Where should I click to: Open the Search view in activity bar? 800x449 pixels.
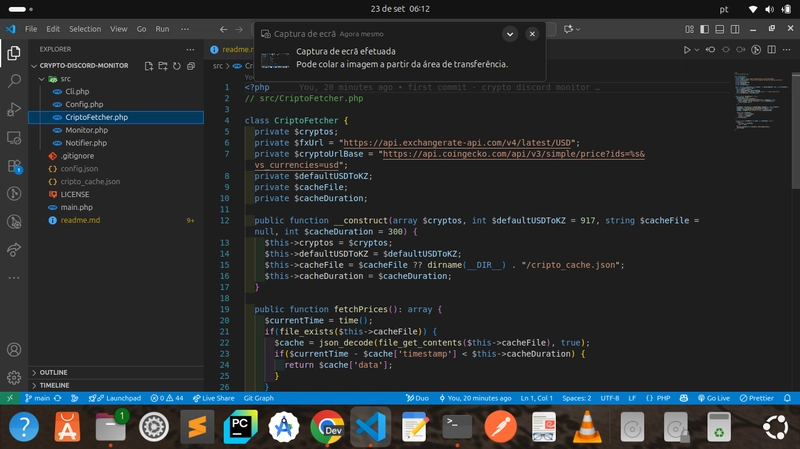tap(14, 79)
